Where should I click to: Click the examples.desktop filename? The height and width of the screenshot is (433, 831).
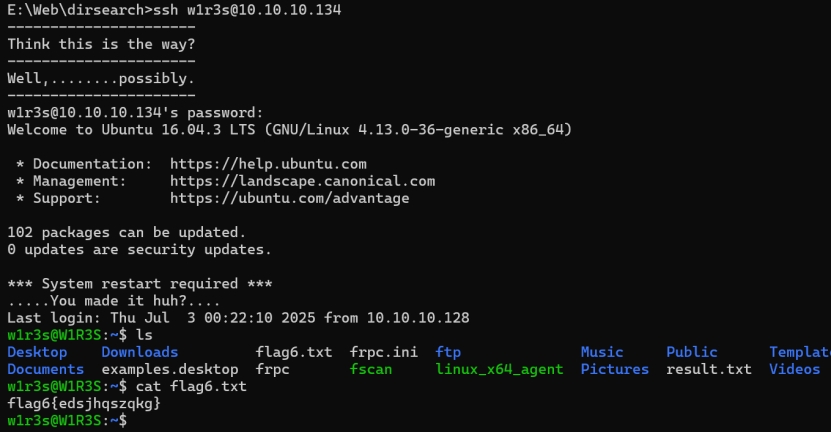170,370
